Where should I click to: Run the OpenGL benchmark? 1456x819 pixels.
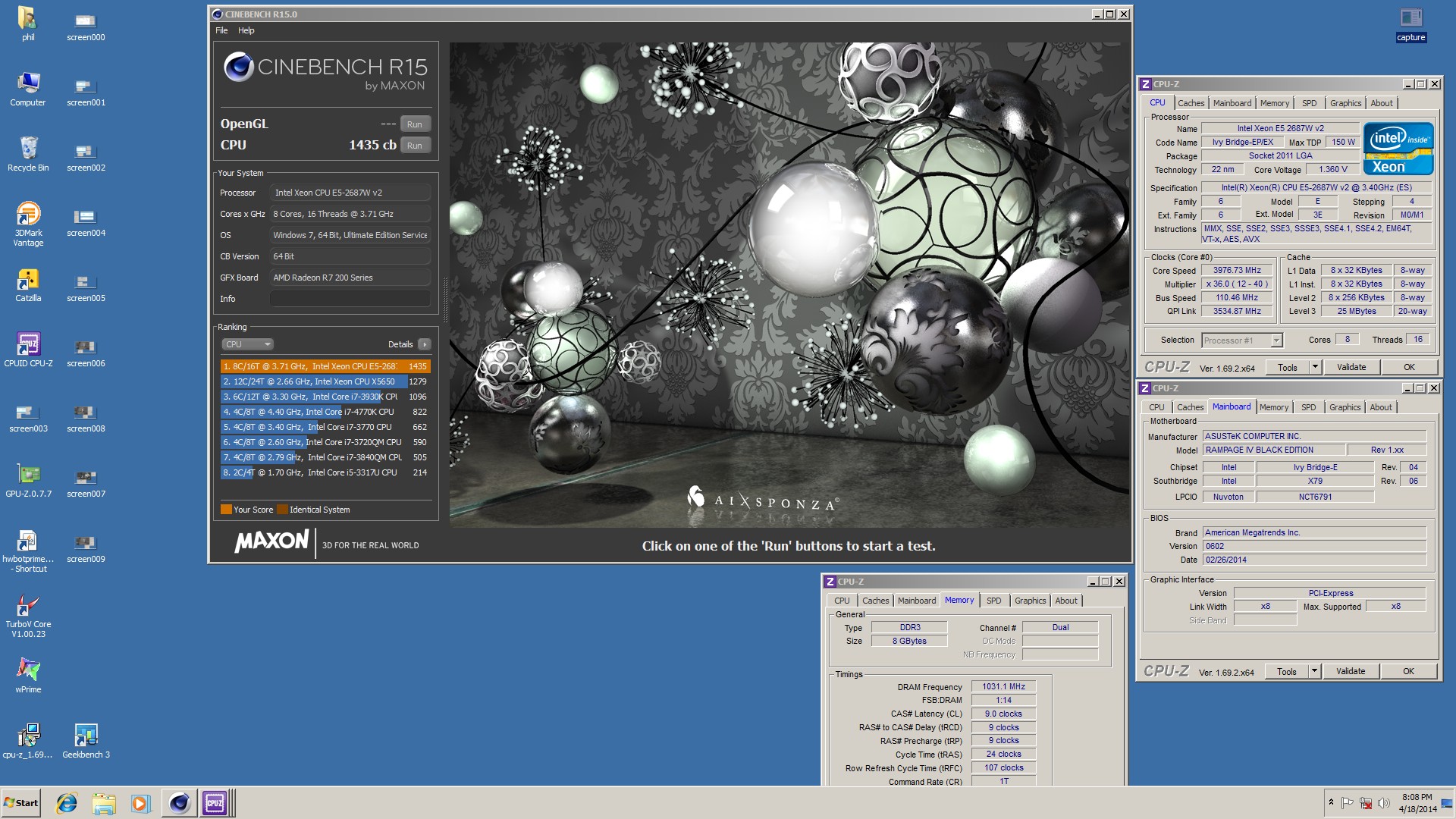click(x=414, y=124)
